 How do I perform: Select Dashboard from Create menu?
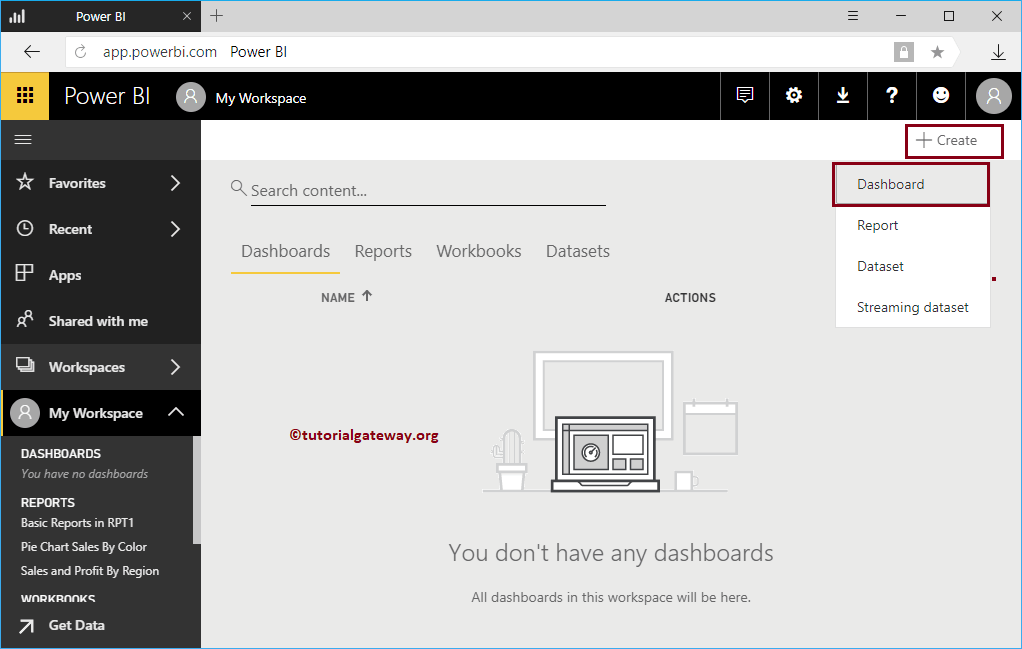(911, 184)
